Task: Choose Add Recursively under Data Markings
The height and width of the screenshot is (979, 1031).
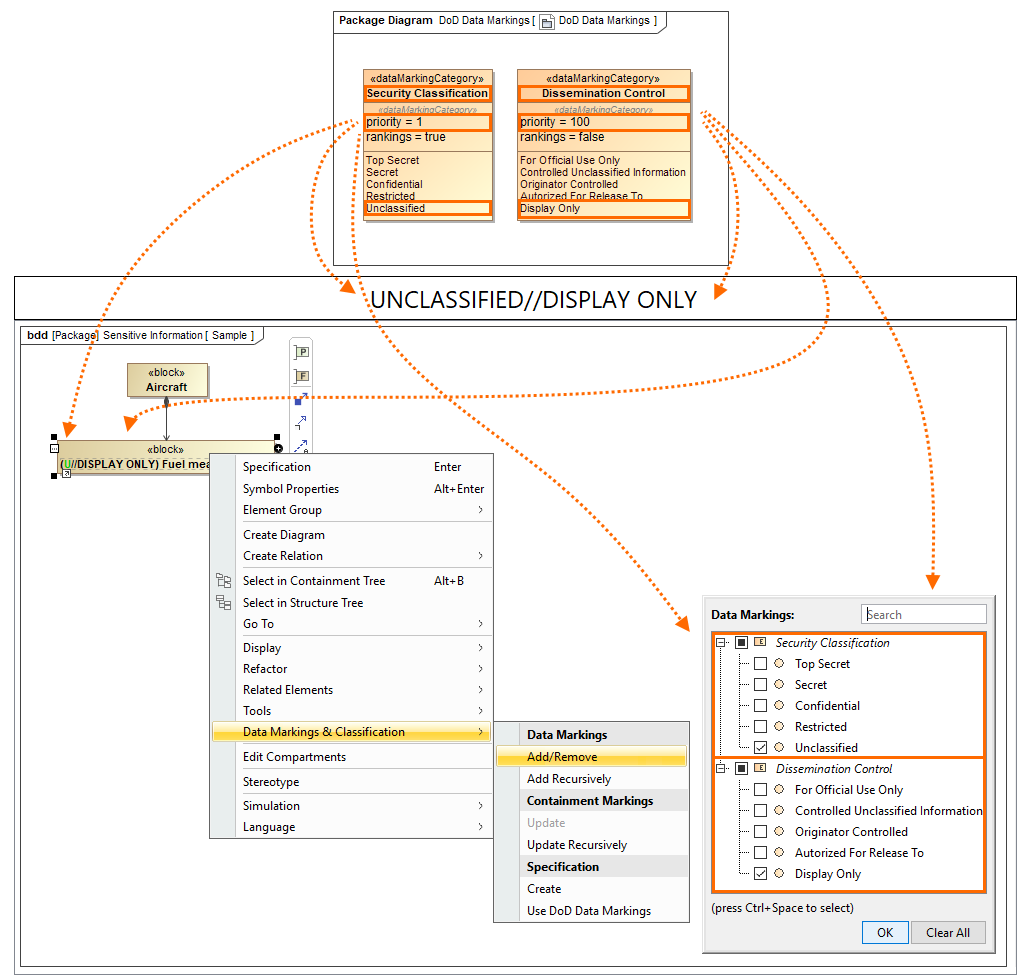Action: pos(591,778)
